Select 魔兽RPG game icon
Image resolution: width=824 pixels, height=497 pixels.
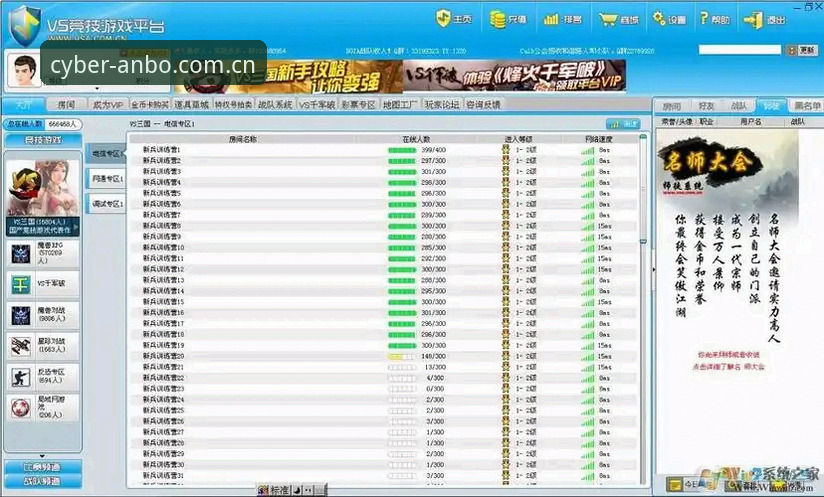pyautogui.click(x=21, y=254)
